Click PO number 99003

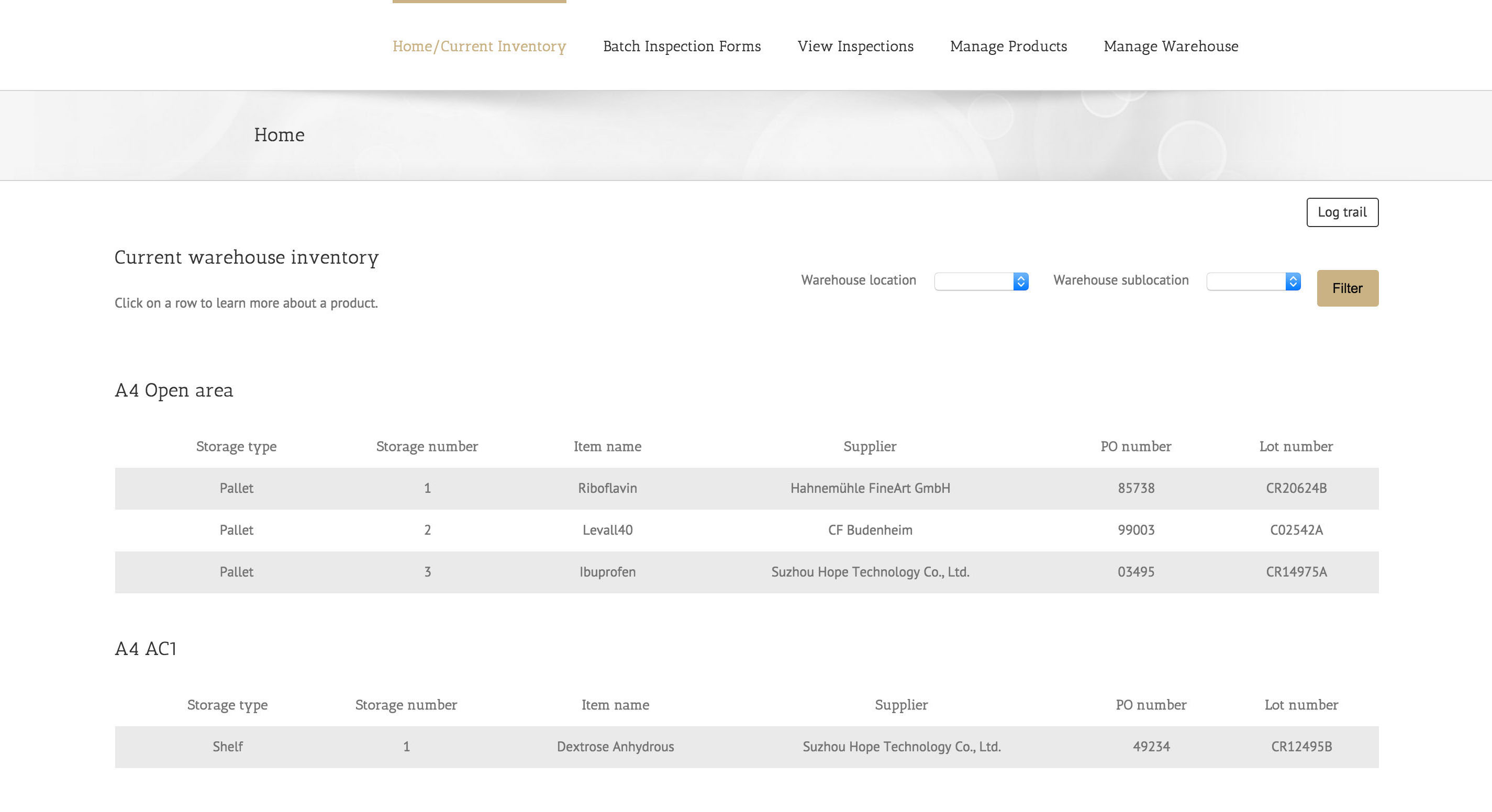click(x=1136, y=530)
